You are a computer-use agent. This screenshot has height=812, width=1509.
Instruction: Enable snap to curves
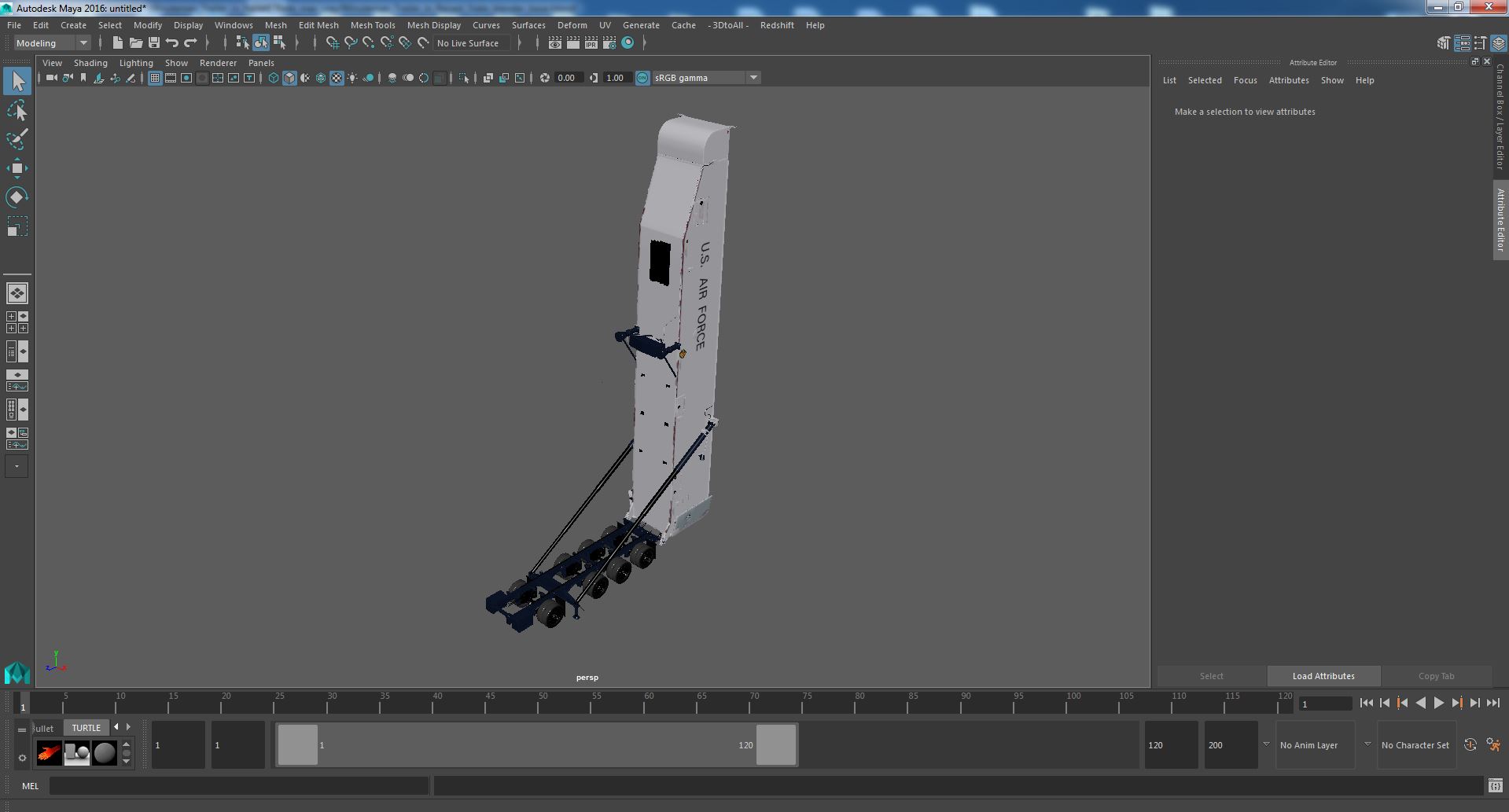click(x=351, y=43)
